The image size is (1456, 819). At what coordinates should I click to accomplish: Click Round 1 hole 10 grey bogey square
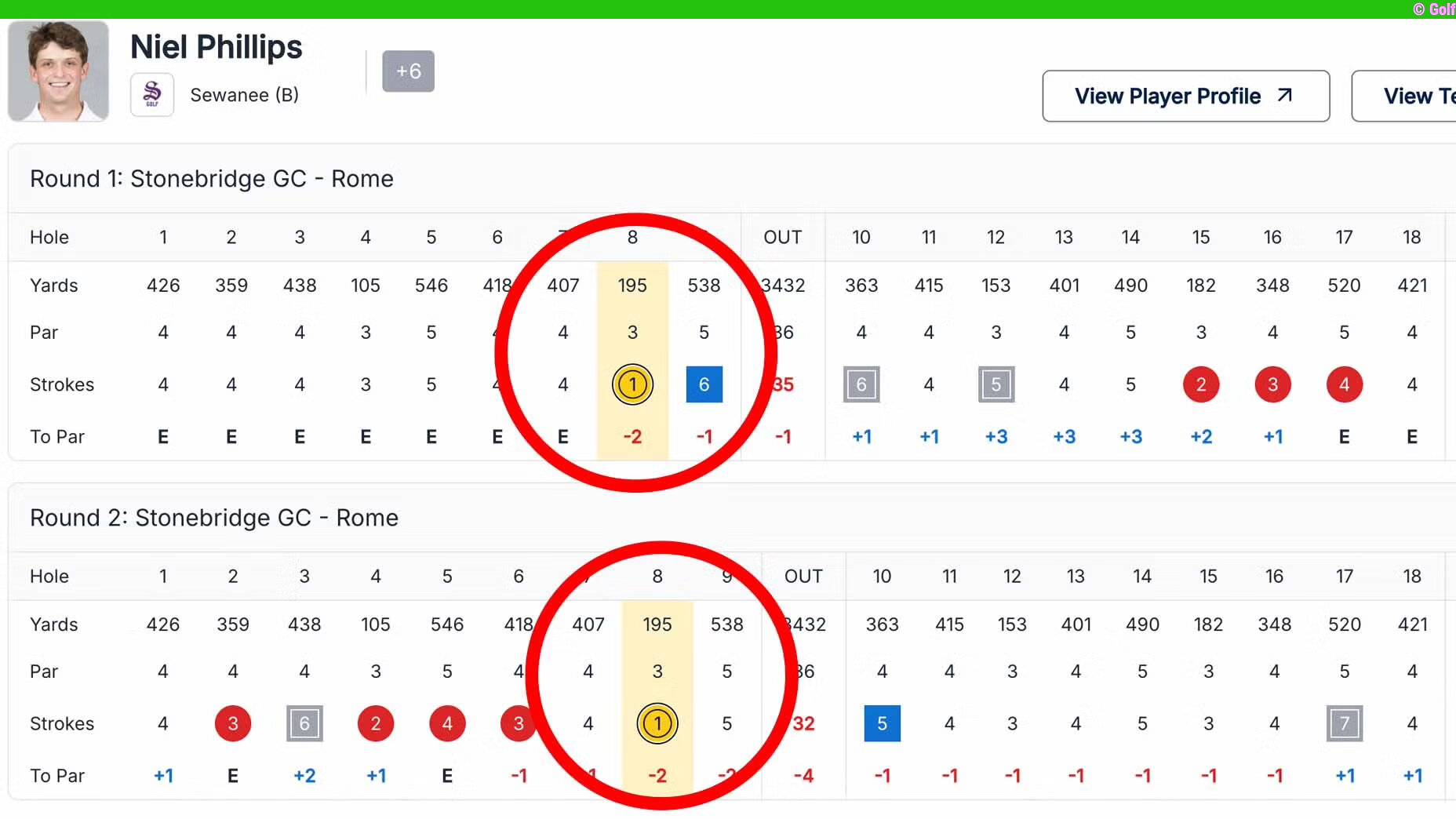click(x=861, y=384)
